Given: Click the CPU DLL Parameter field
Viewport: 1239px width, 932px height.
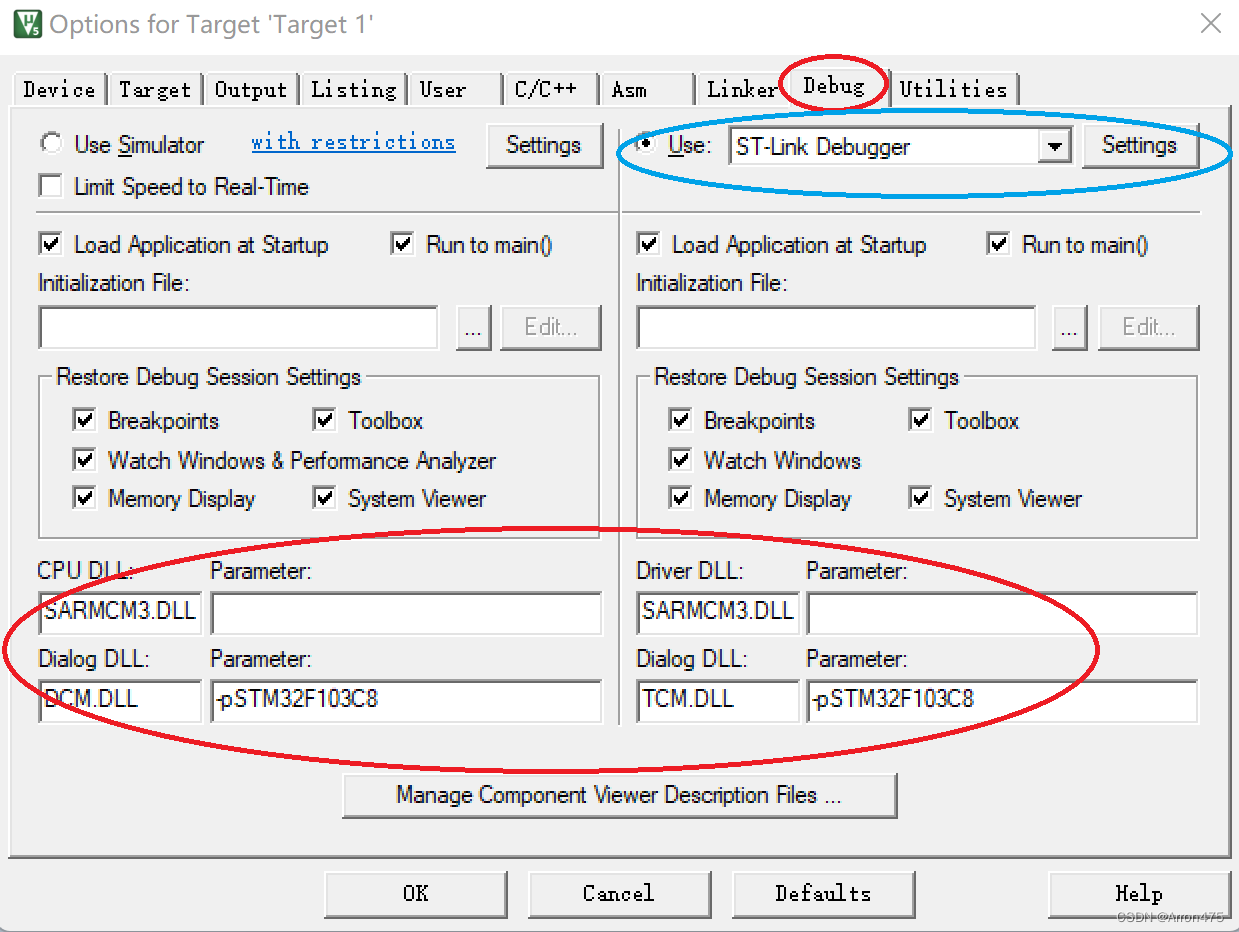Looking at the screenshot, I should (406, 613).
